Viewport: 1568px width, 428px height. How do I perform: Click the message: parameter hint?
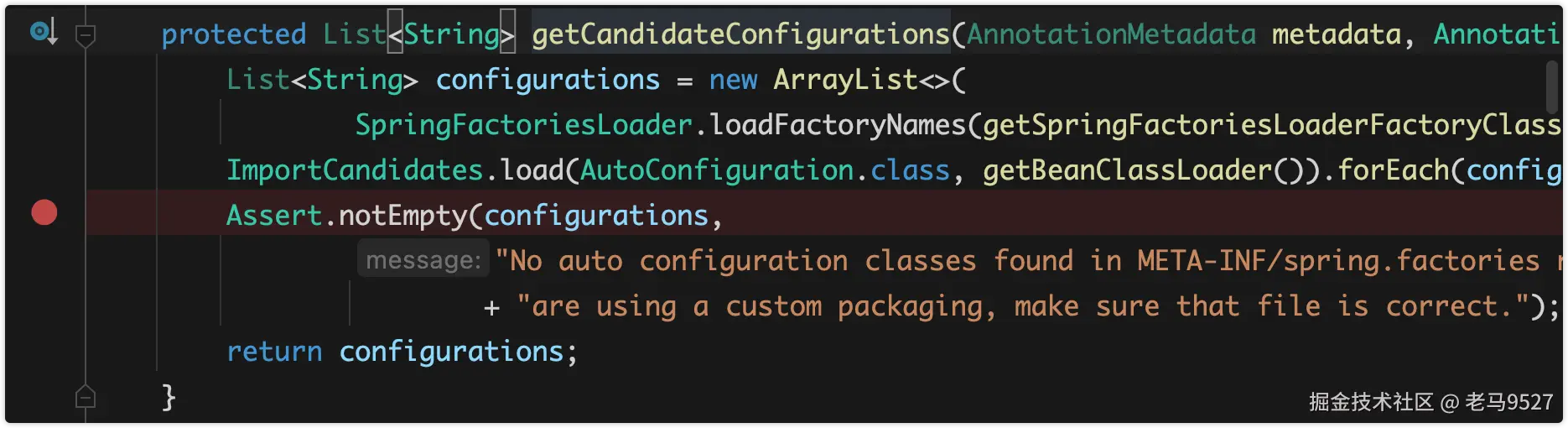click(x=423, y=260)
